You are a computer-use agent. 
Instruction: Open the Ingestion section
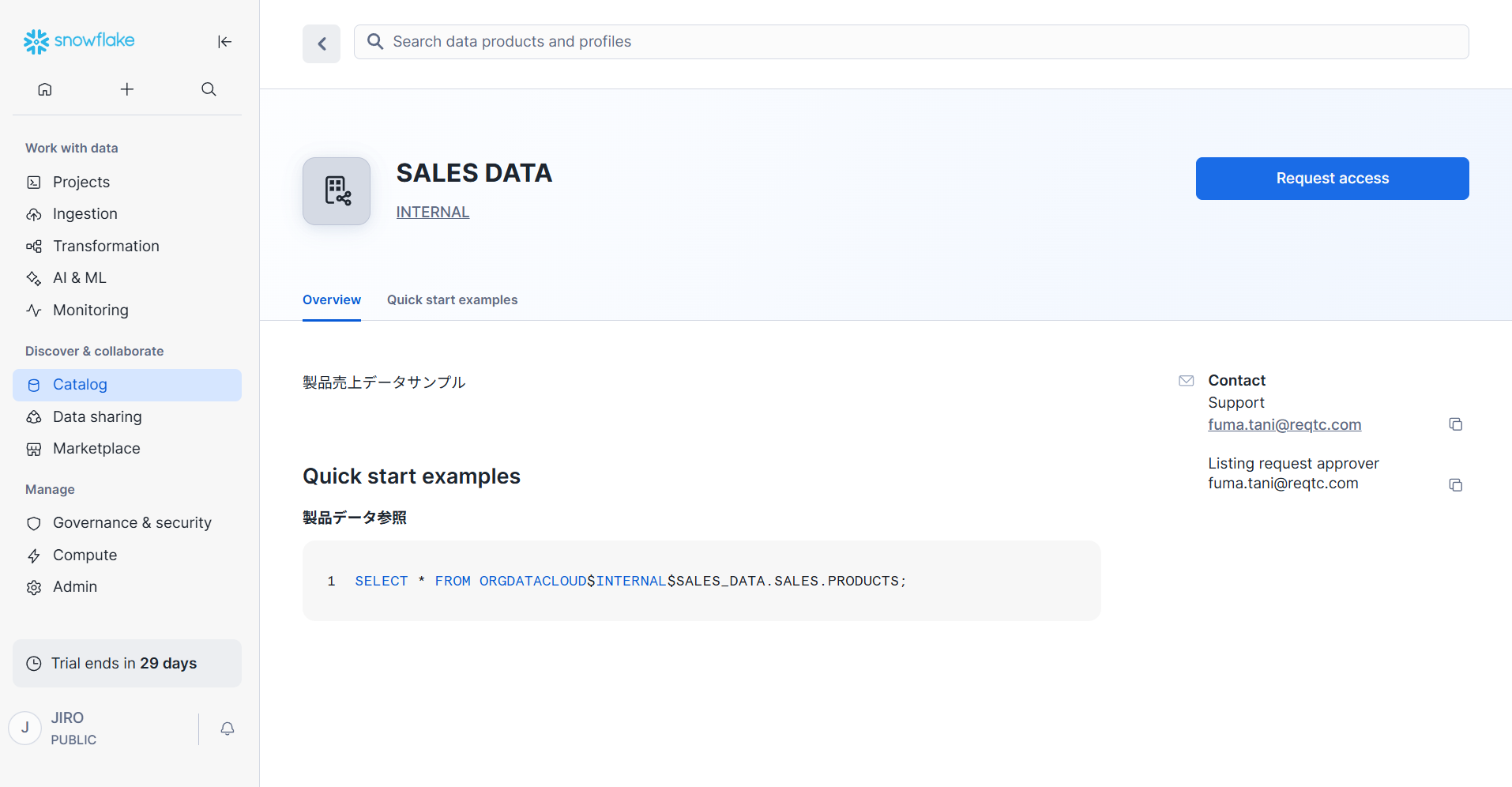tap(85, 214)
